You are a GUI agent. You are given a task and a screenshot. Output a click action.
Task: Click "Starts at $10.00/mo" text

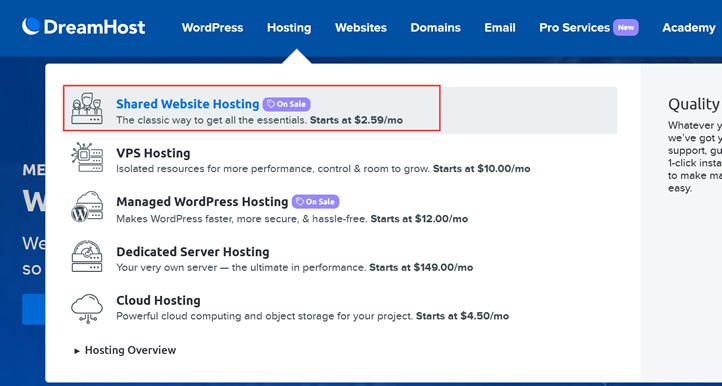click(482, 169)
